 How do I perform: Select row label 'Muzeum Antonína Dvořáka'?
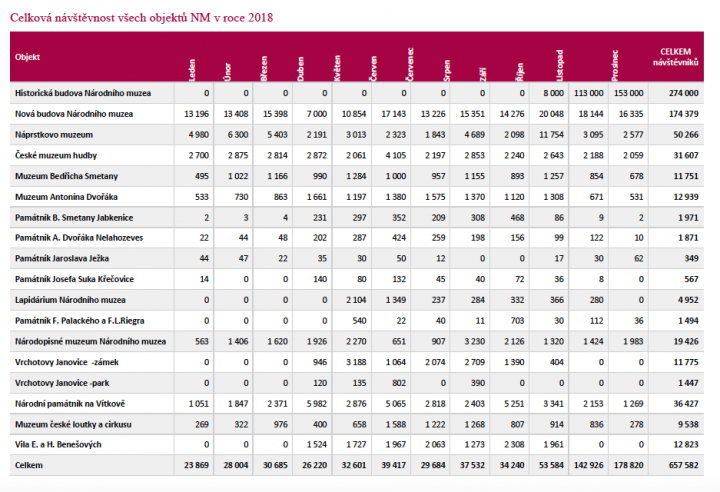(x=66, y=197)
